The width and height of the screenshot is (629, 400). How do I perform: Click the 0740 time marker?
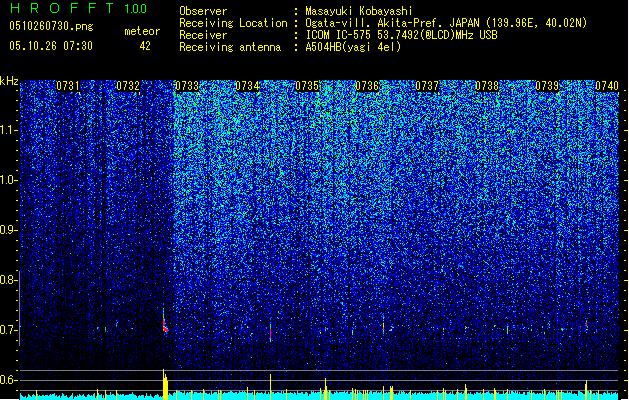[607, 86]
